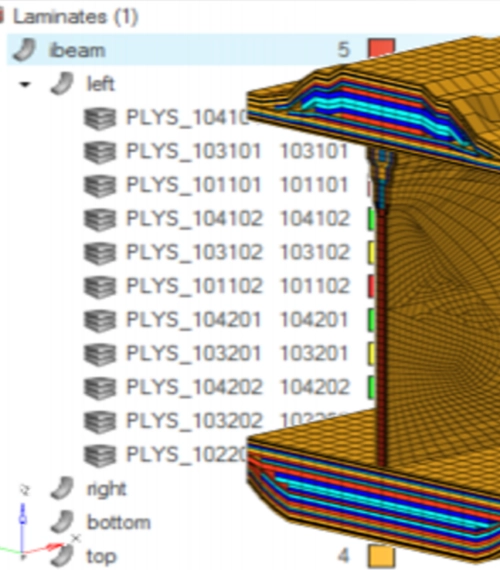Open the red swatch on PLYS_101102 row
Screen dimensions: 500x570
click(x=371, y=286)
